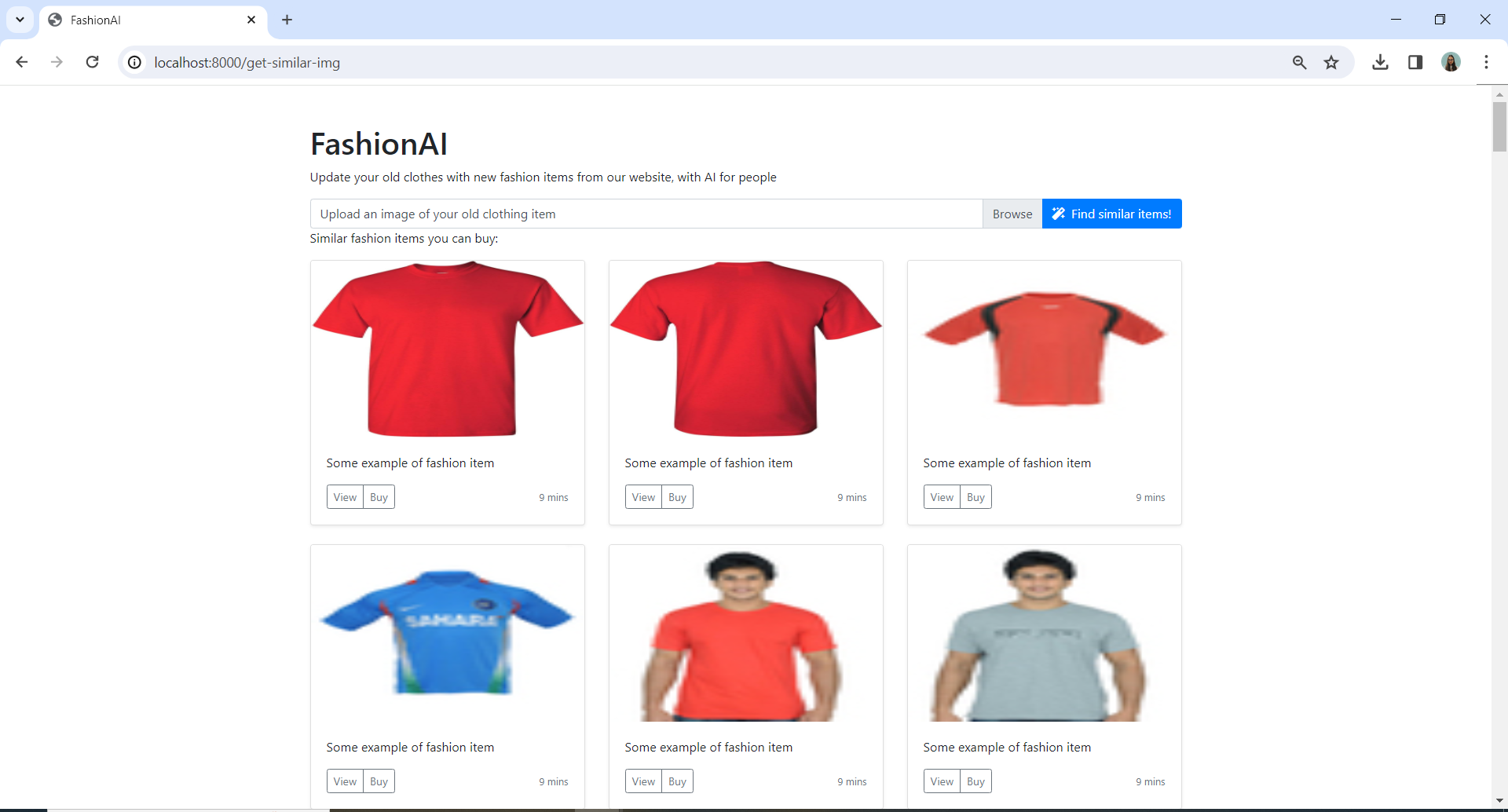
Task: Click the blue Sahara jersey image
Action: point(448,634)
